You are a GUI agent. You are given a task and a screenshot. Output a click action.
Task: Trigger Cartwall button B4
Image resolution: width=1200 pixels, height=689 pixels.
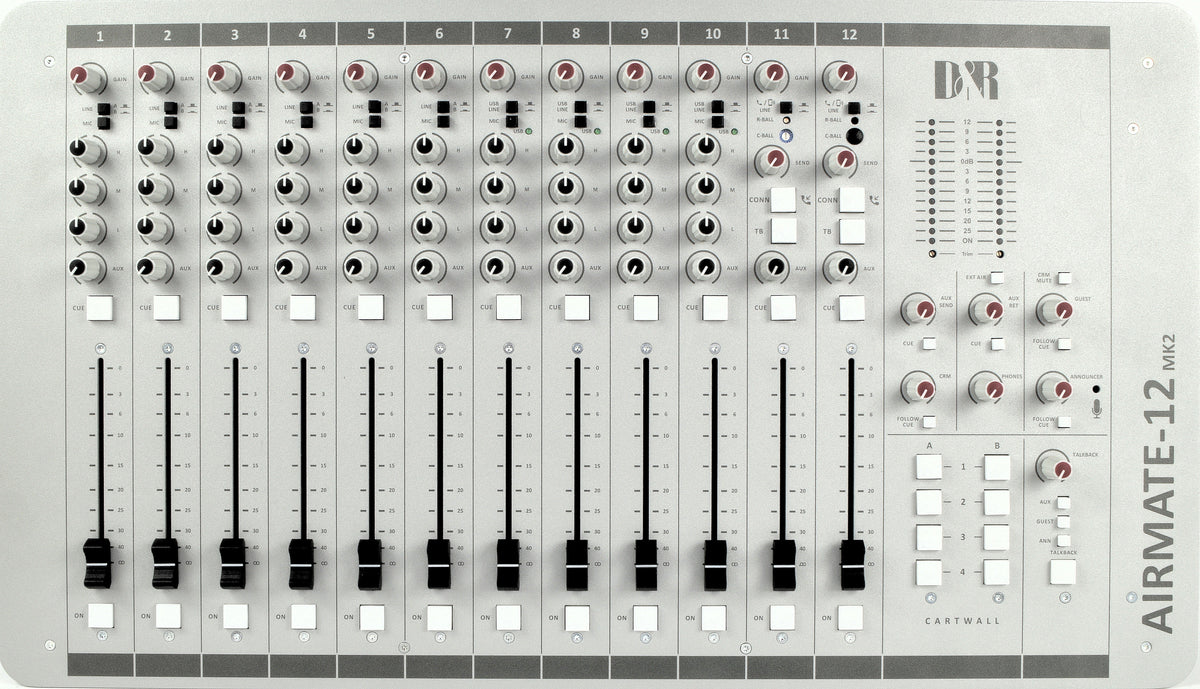996,573
